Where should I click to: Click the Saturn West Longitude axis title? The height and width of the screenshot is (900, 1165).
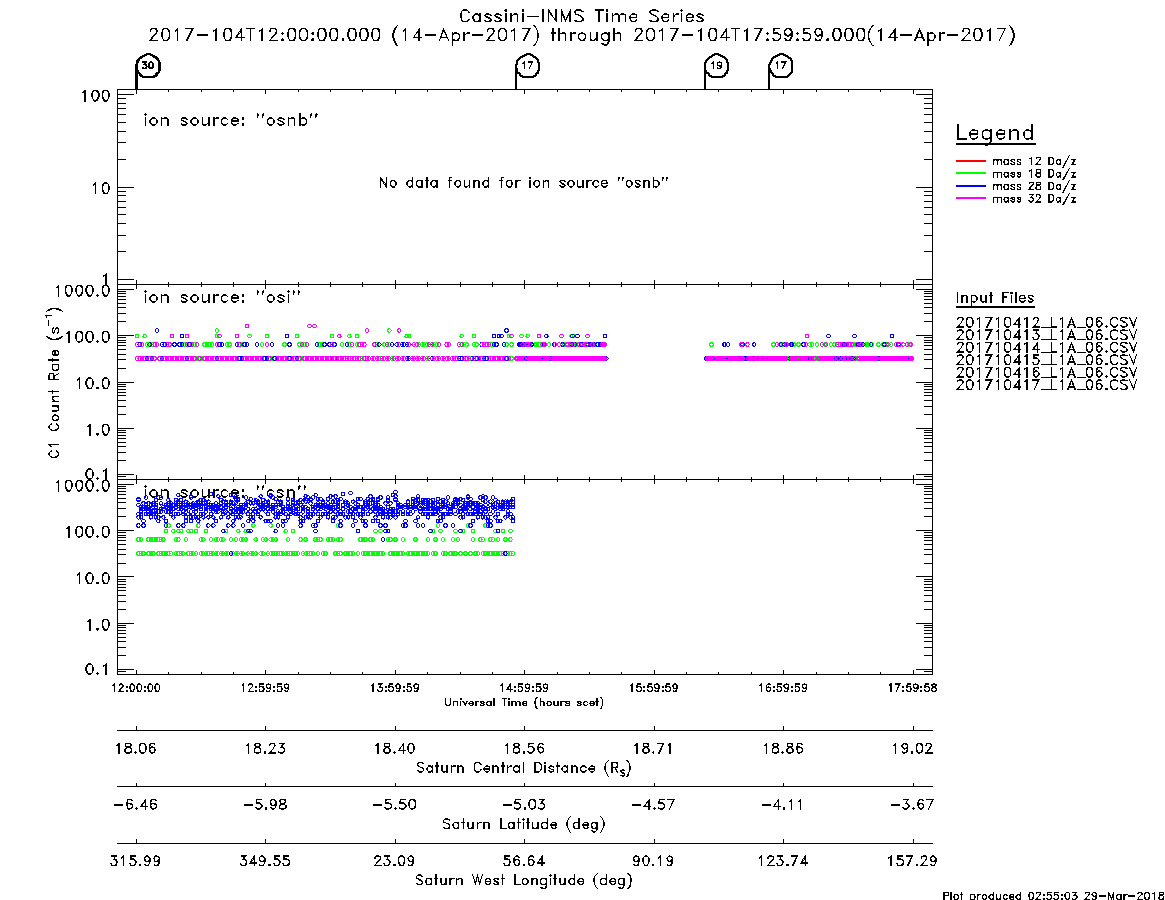click(524, 881)
